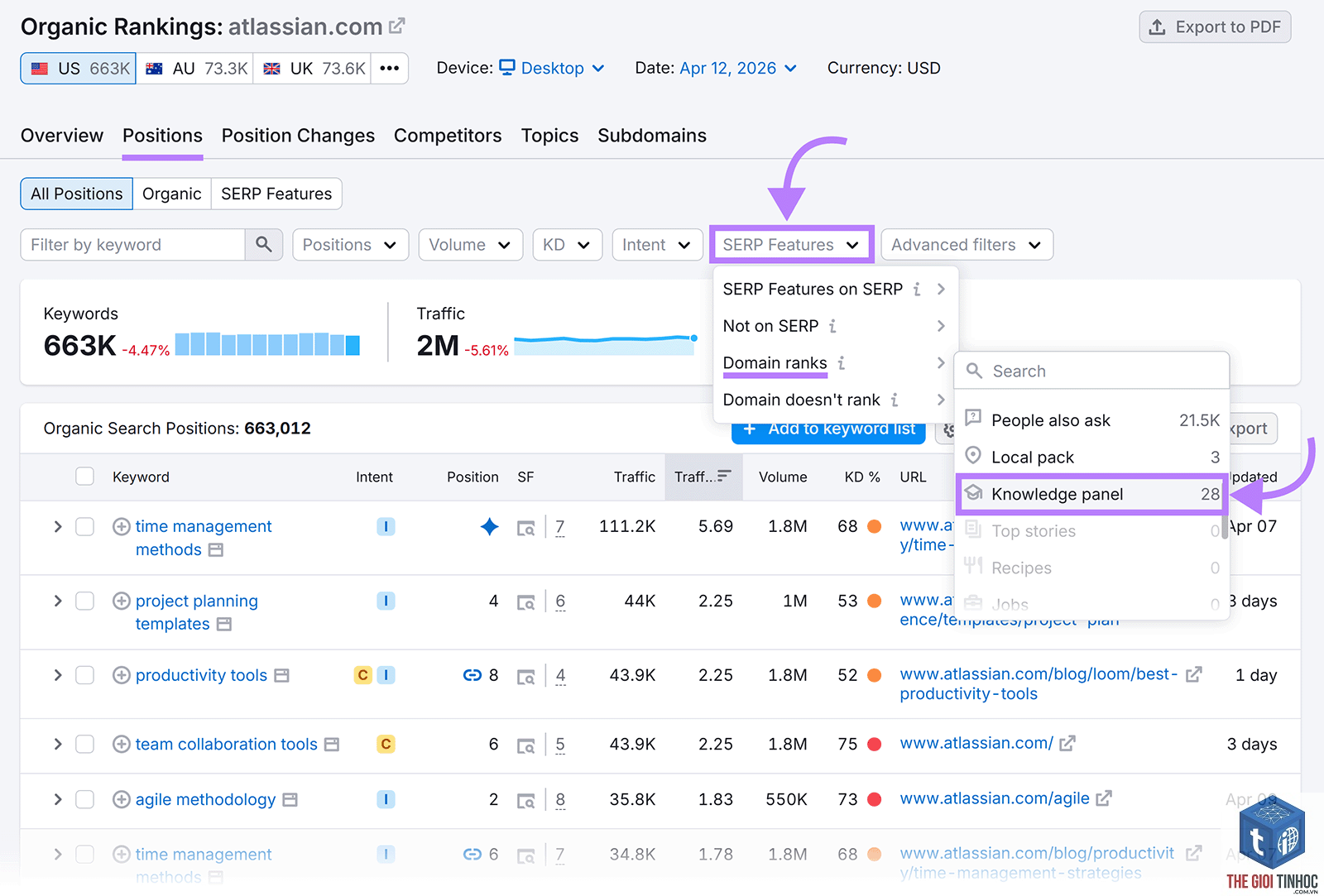Open the team collaboration tools keyword link
The width and height of the screenshot is (1324, 896).
pos(226,744)
